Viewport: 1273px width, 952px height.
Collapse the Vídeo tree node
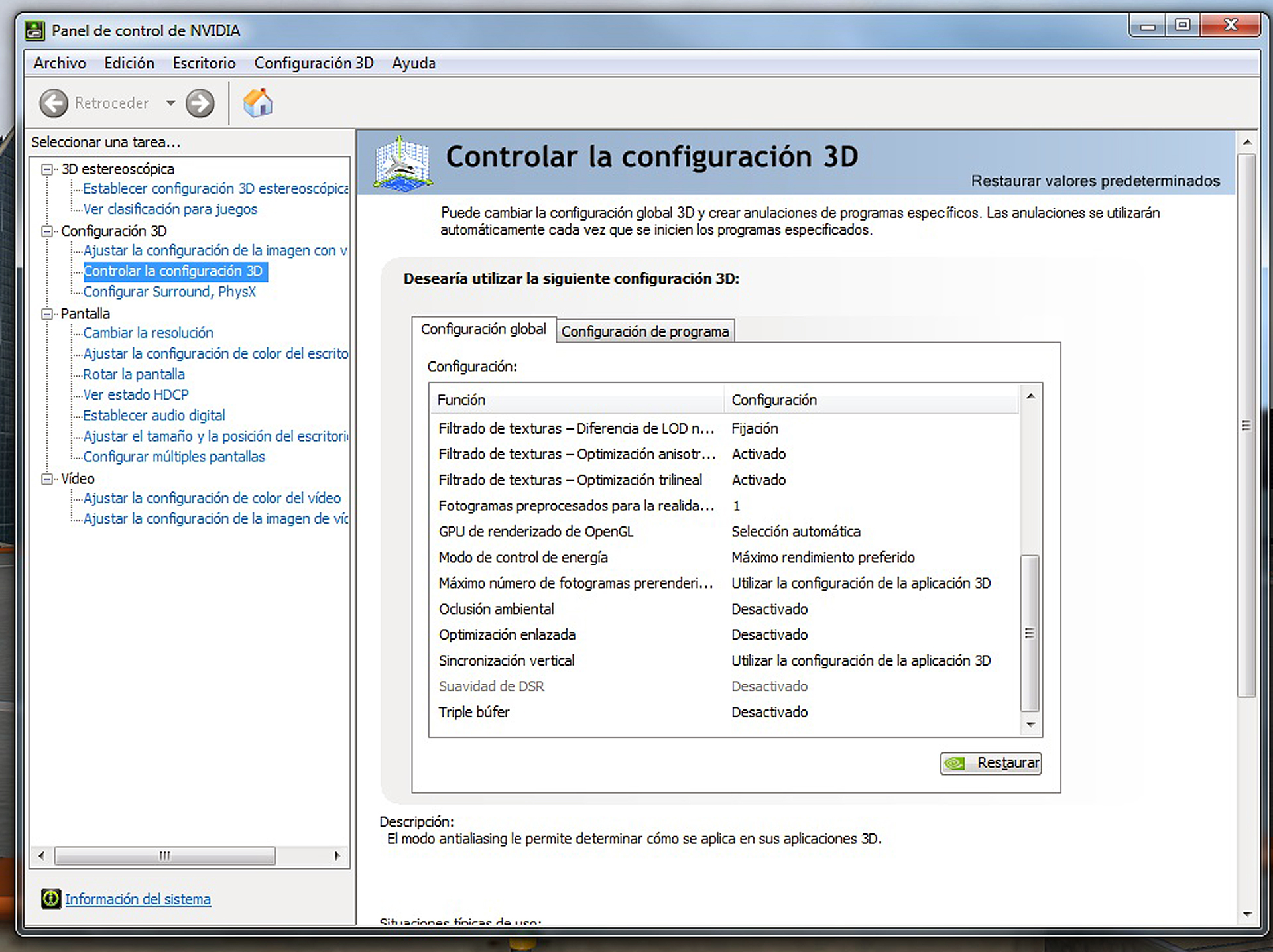click(47, 479)
